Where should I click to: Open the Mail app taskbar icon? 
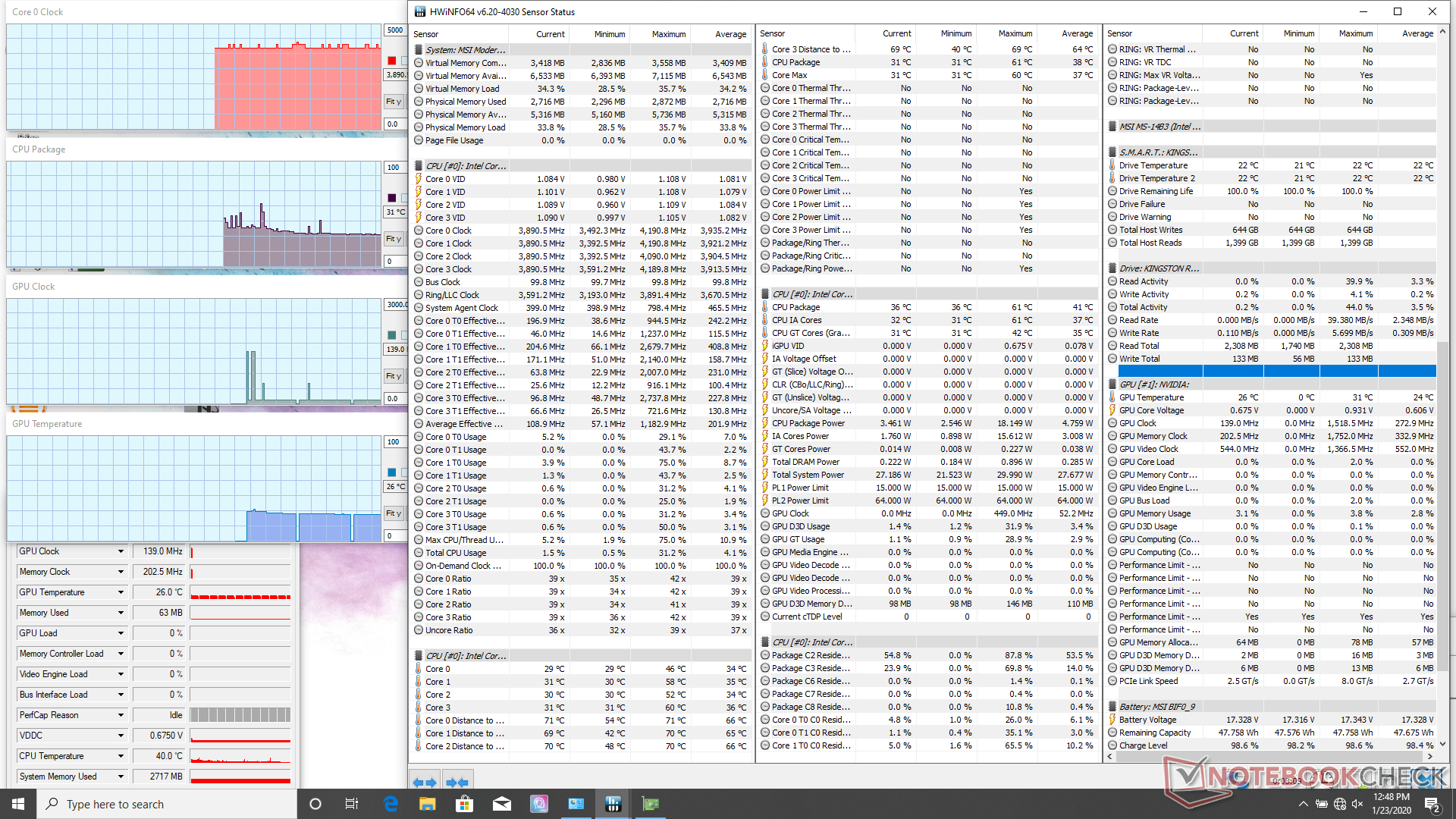tap(501, 804)
